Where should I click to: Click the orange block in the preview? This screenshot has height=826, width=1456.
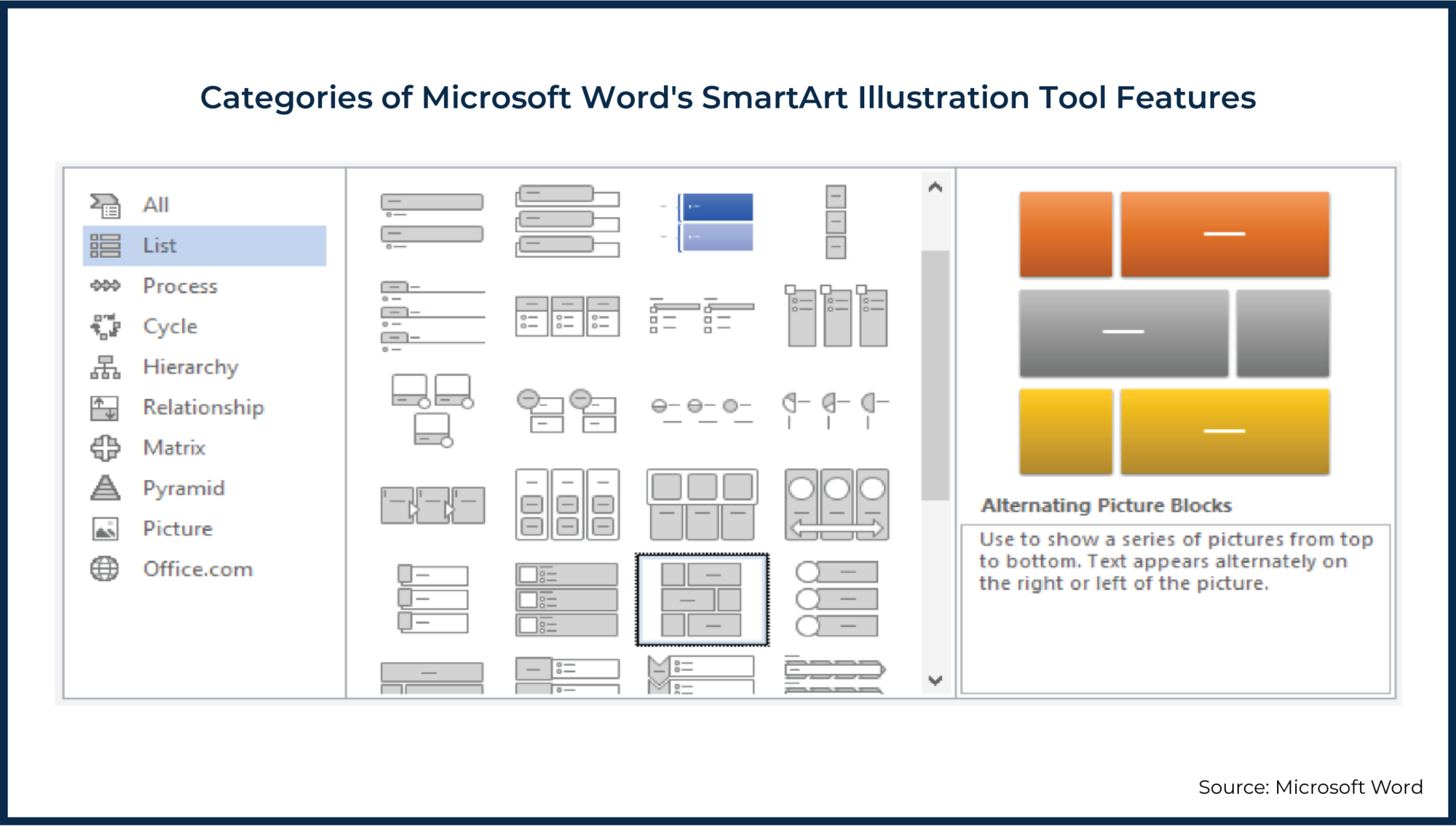pos(1225,233)
